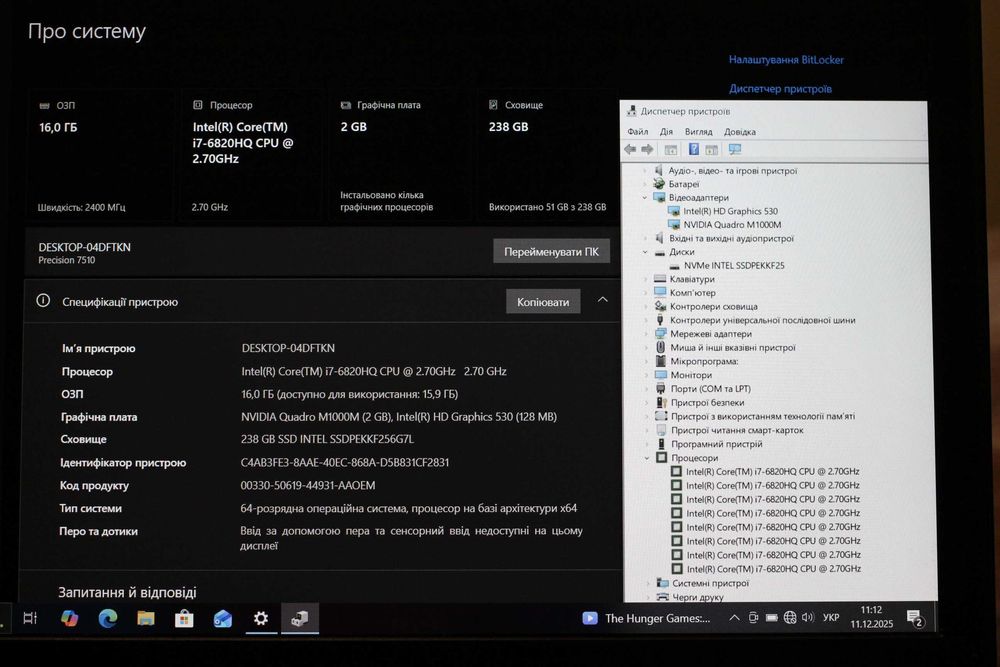Open Microsoft Edge from the taskbar
The height and width of the screenshot is (667, 1000).
(x=108, y=618)
